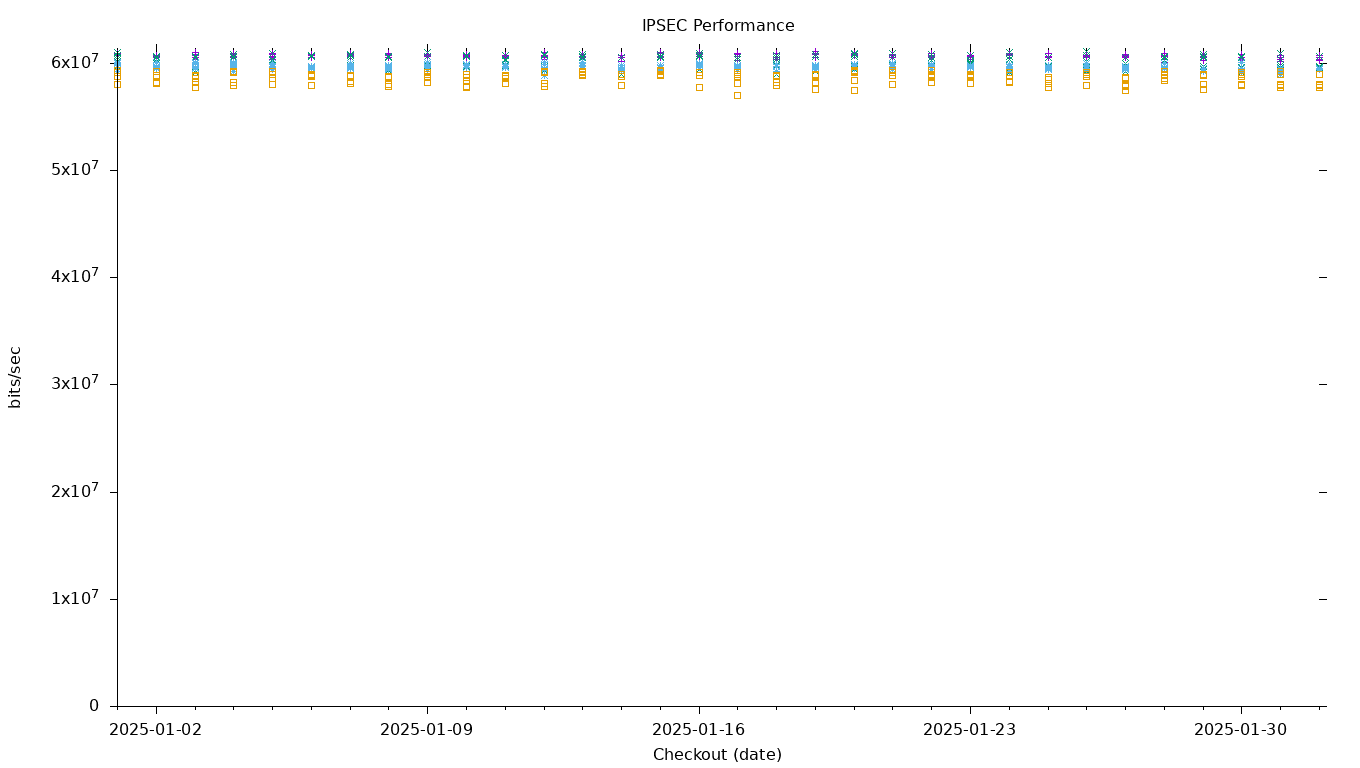Click the 2025-01-02 date label

(x=155, y=730)
